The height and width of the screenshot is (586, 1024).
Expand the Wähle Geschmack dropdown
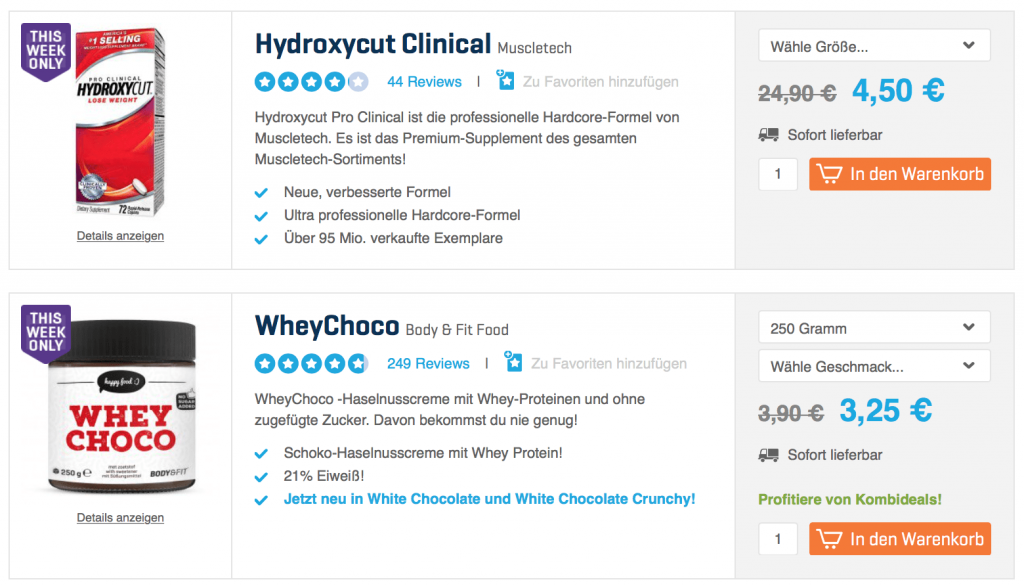coord(873,366)
